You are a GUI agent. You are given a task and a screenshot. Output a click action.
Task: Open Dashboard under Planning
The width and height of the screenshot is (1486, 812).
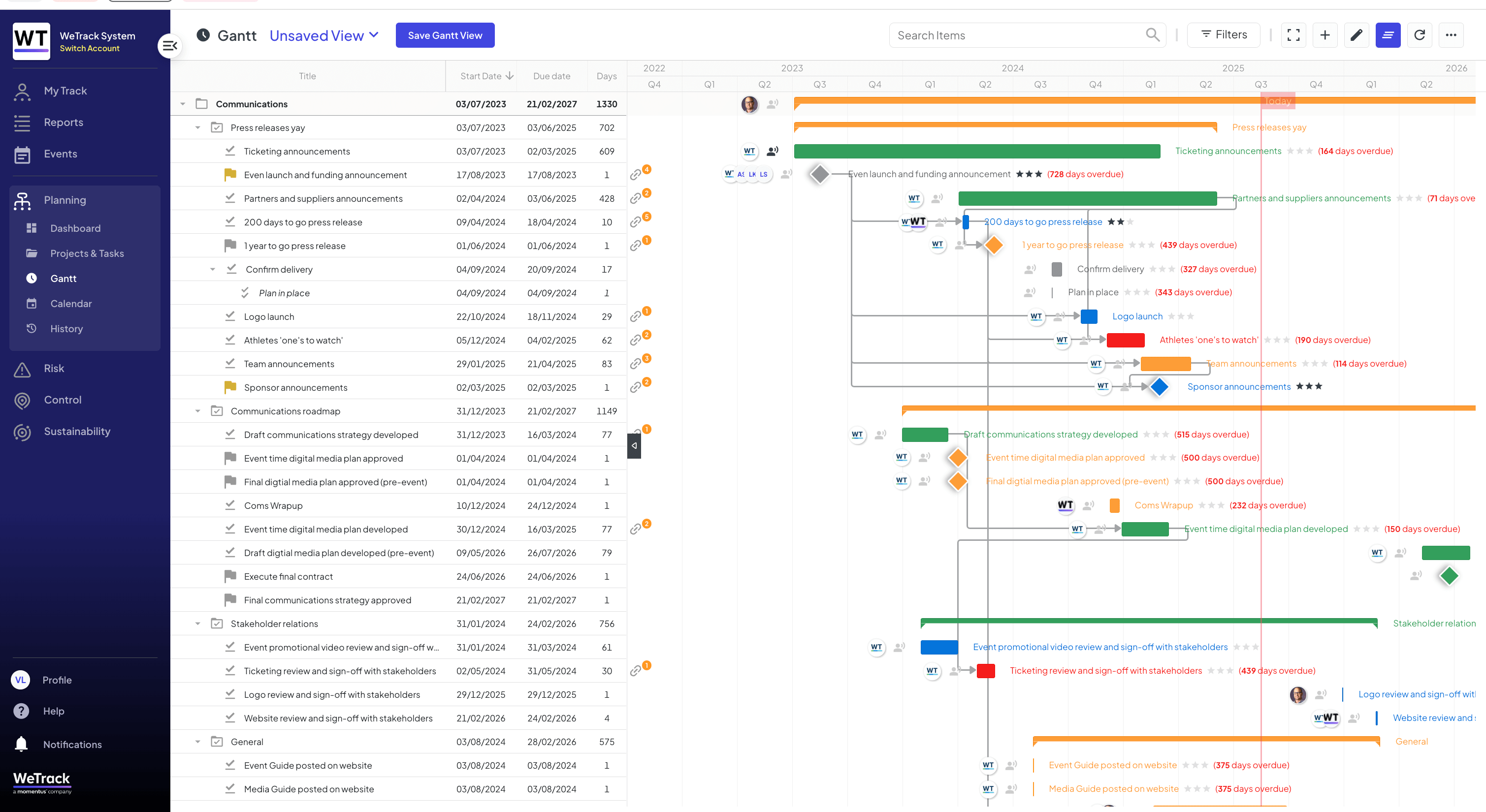point(75,228)
